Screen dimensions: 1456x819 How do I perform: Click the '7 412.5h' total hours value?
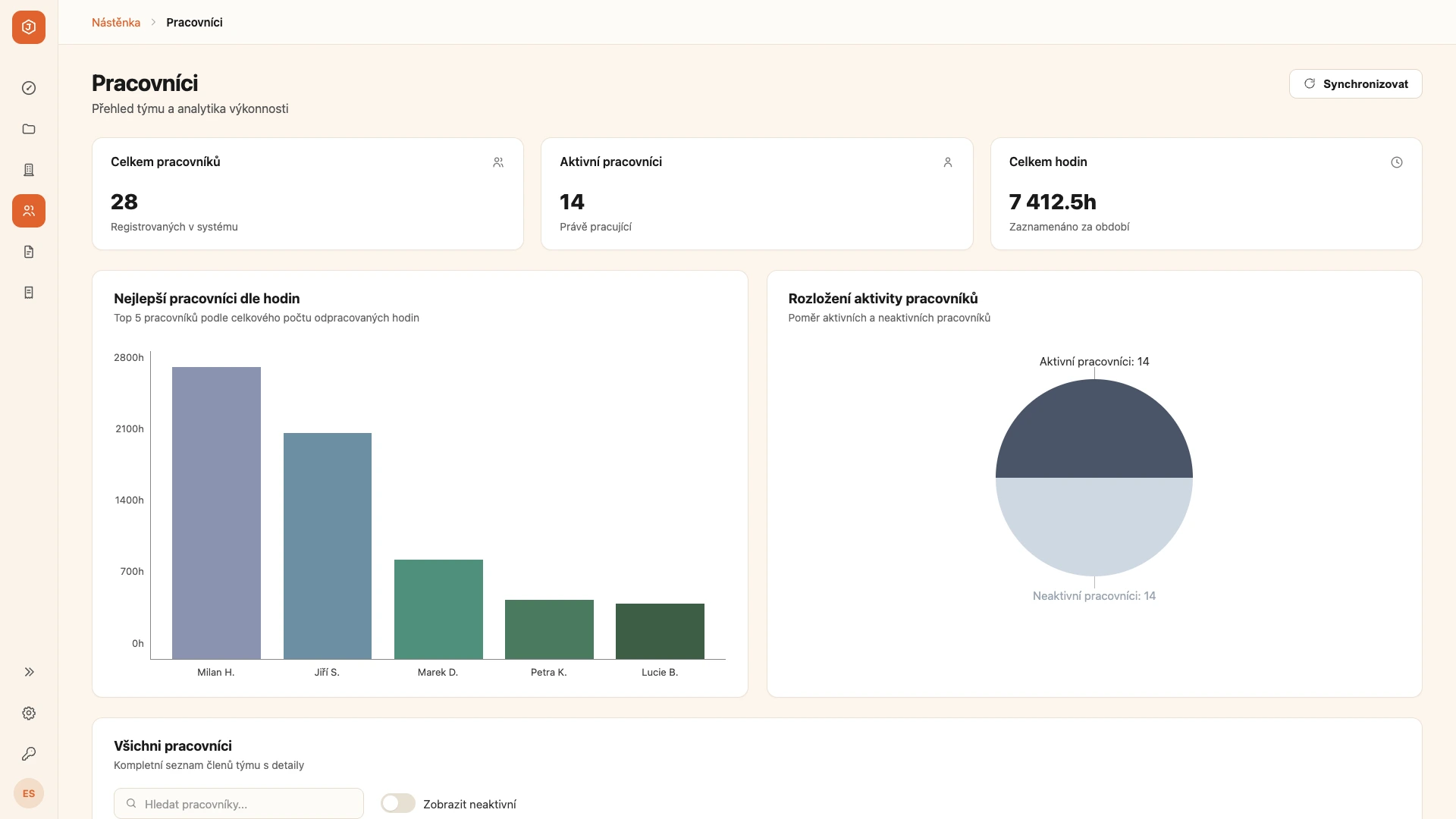click(1053, 202)
